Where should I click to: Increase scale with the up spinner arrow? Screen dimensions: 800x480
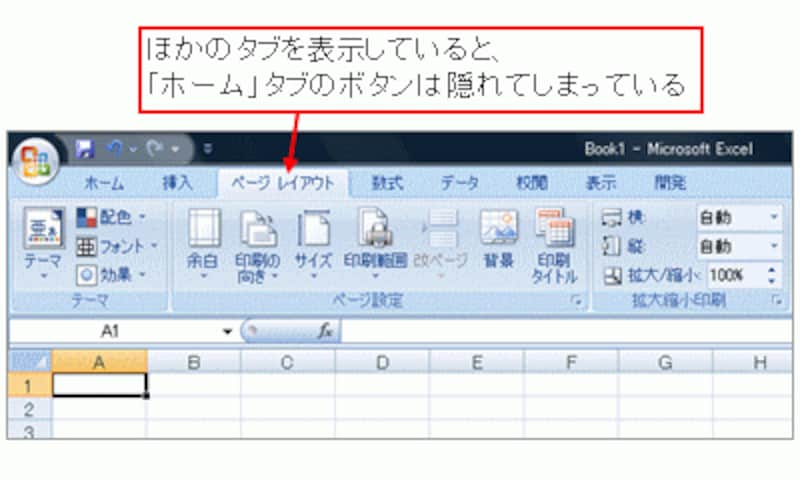point(772,270)
